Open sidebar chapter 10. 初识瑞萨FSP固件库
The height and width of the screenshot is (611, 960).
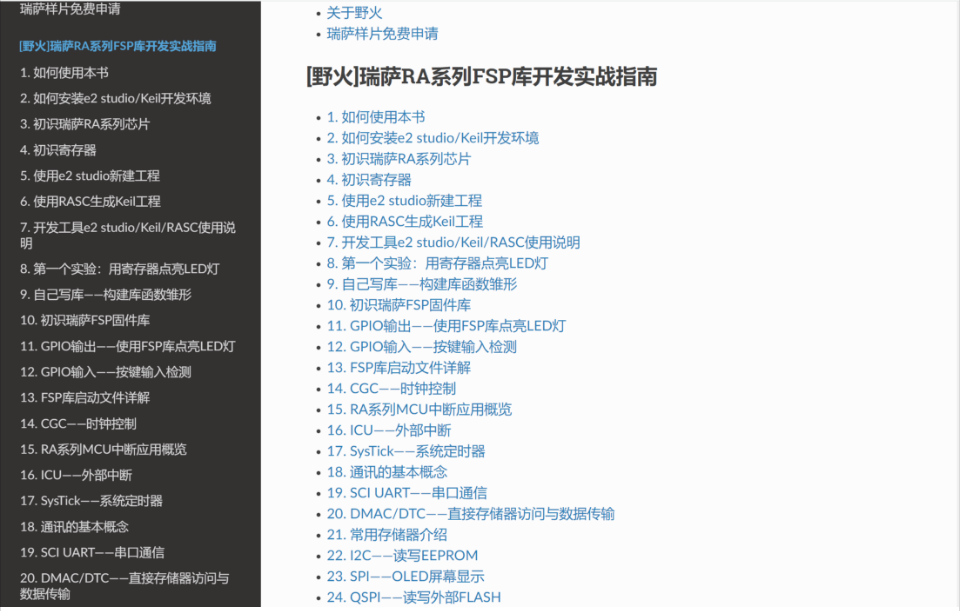click(x=85, y=320)
